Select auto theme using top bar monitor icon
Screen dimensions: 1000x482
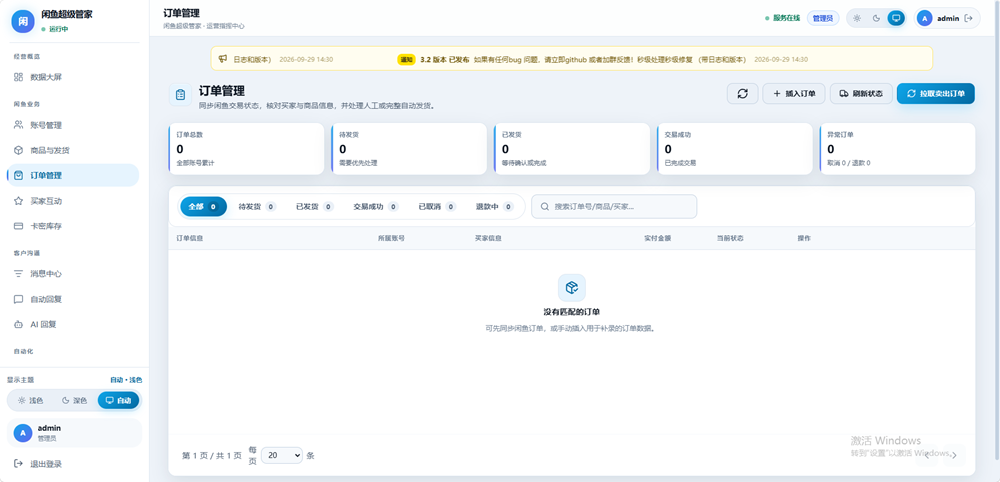(896, 18)
